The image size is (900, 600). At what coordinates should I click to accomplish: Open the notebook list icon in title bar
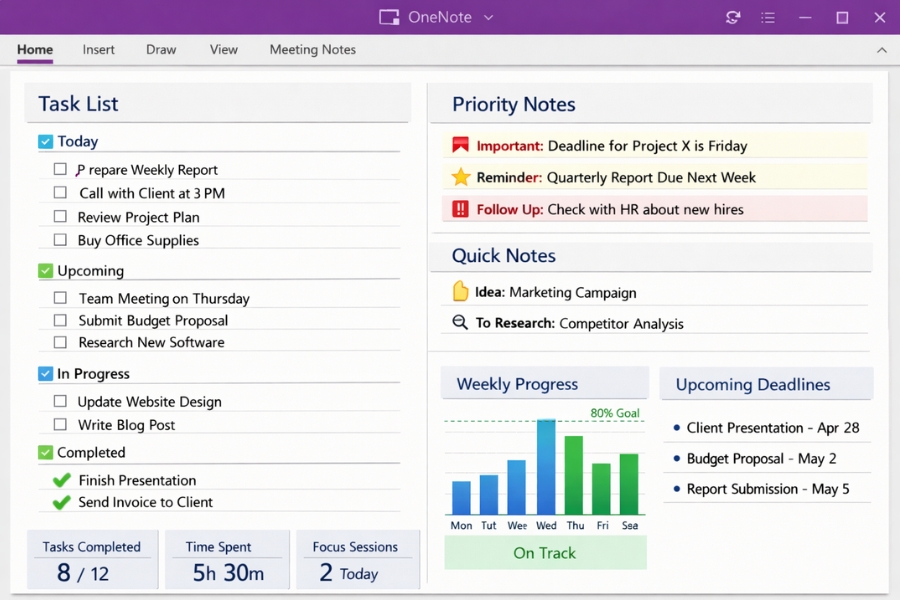pyautogui.click(x=768, y=16)
